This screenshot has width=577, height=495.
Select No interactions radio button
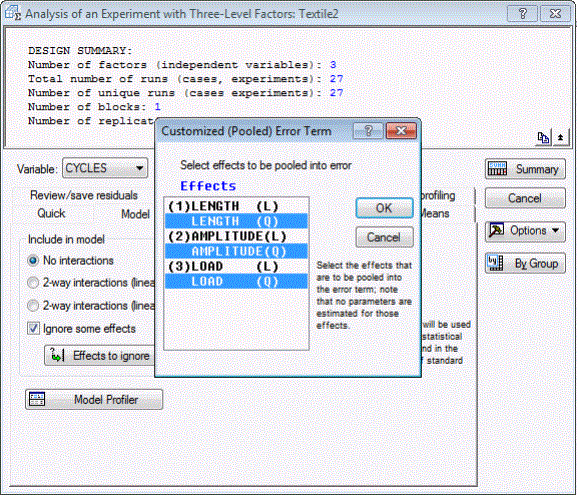coord(33,261)
